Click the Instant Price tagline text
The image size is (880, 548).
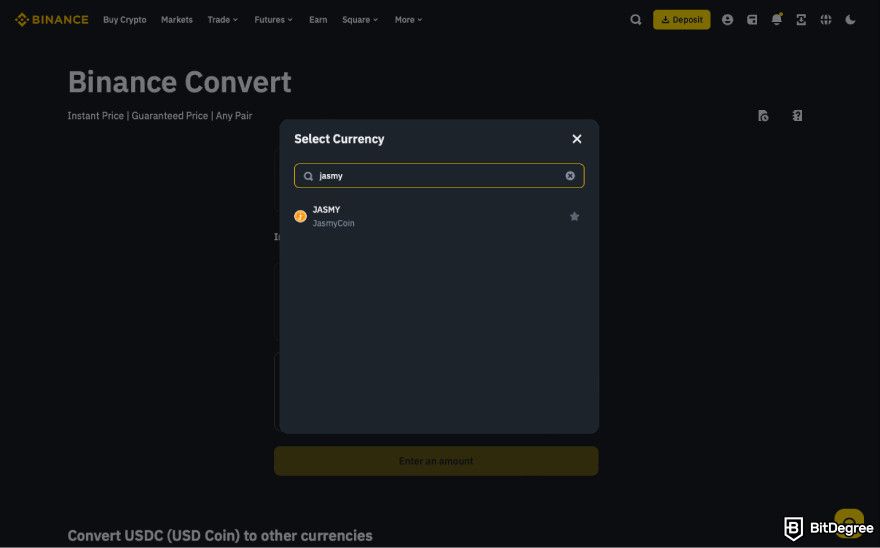(x=160, y=116)
